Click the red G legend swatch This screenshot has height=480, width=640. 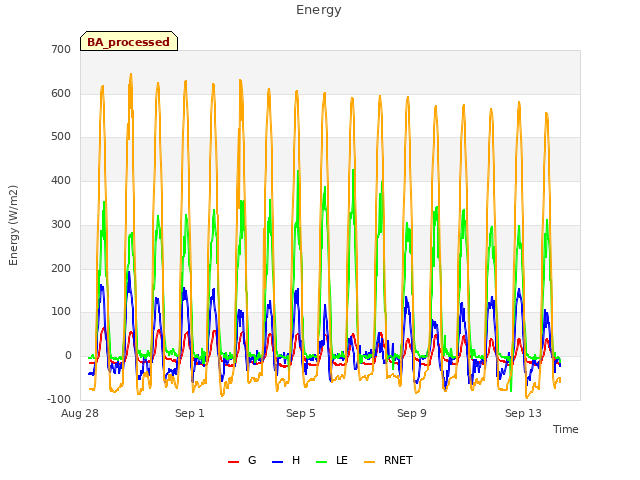coord(233,462)
